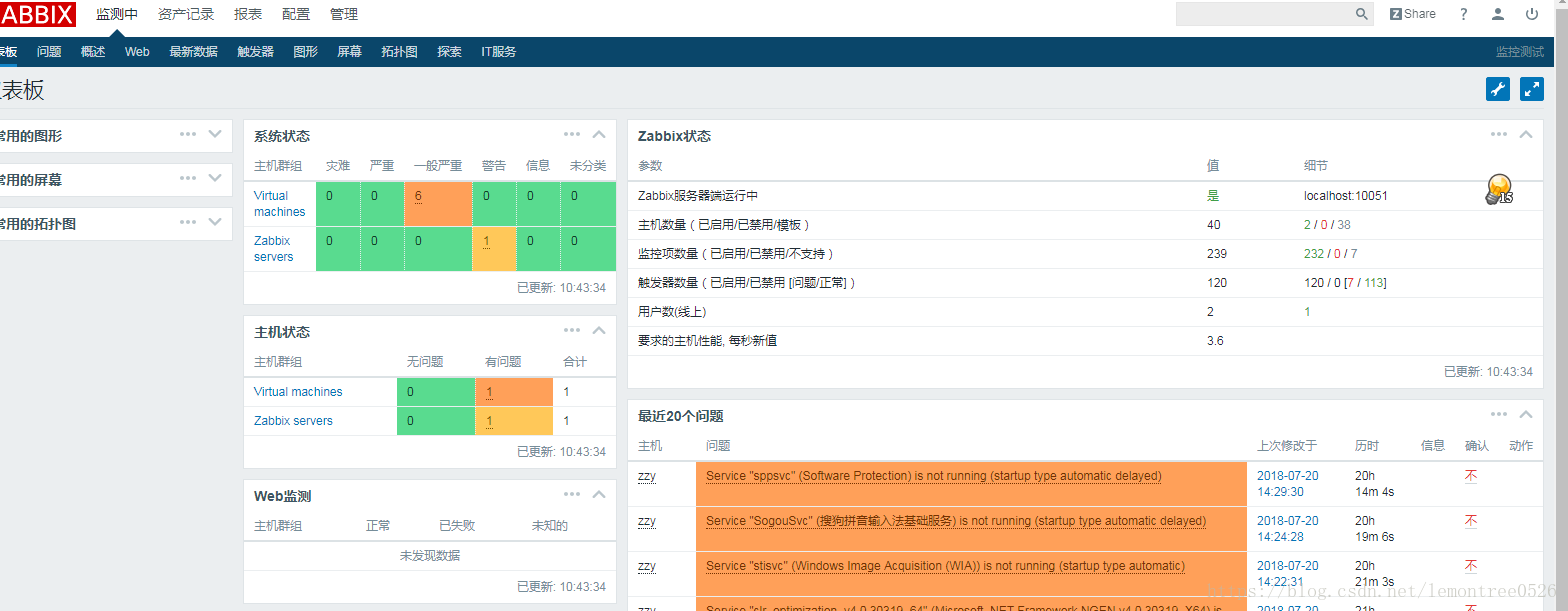Switch to 概述 submenu tab
This screenshot has width=1568, height=611.
click(x=93, y=52)
